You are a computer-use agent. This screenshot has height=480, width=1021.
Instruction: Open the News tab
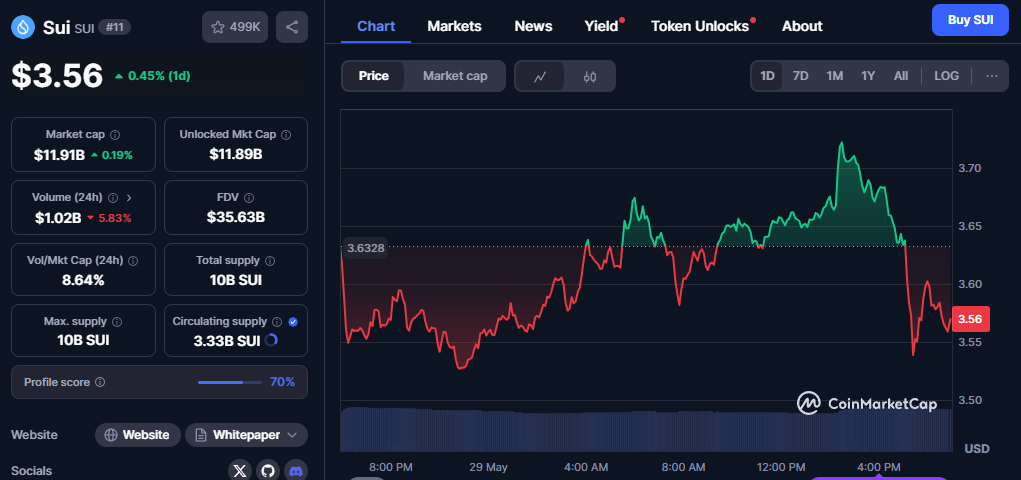(533, 26)
